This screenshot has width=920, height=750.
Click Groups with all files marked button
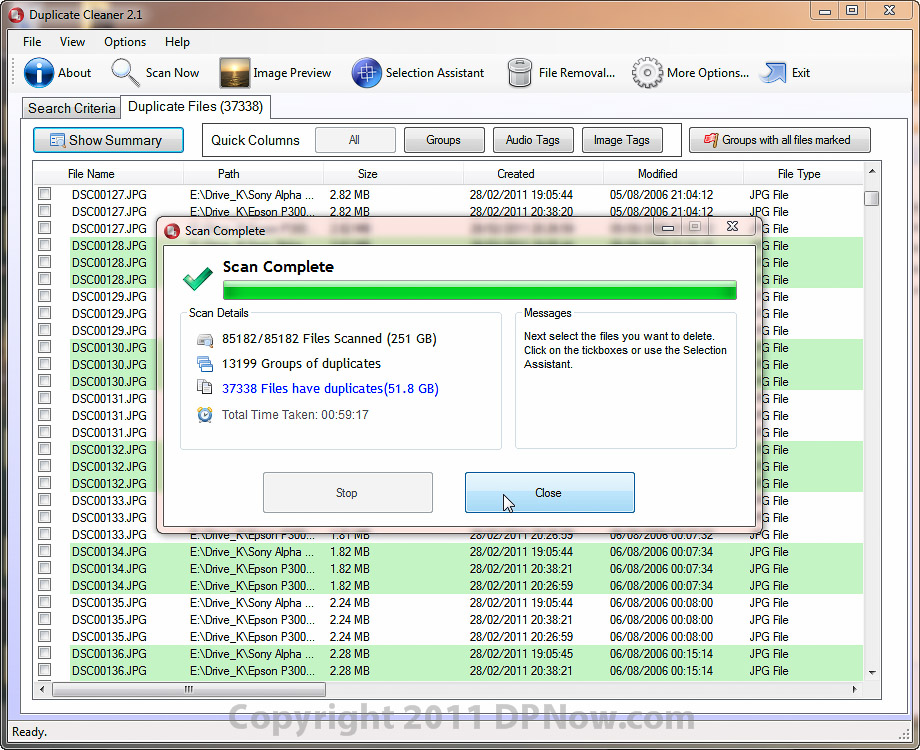click(779, 140)
